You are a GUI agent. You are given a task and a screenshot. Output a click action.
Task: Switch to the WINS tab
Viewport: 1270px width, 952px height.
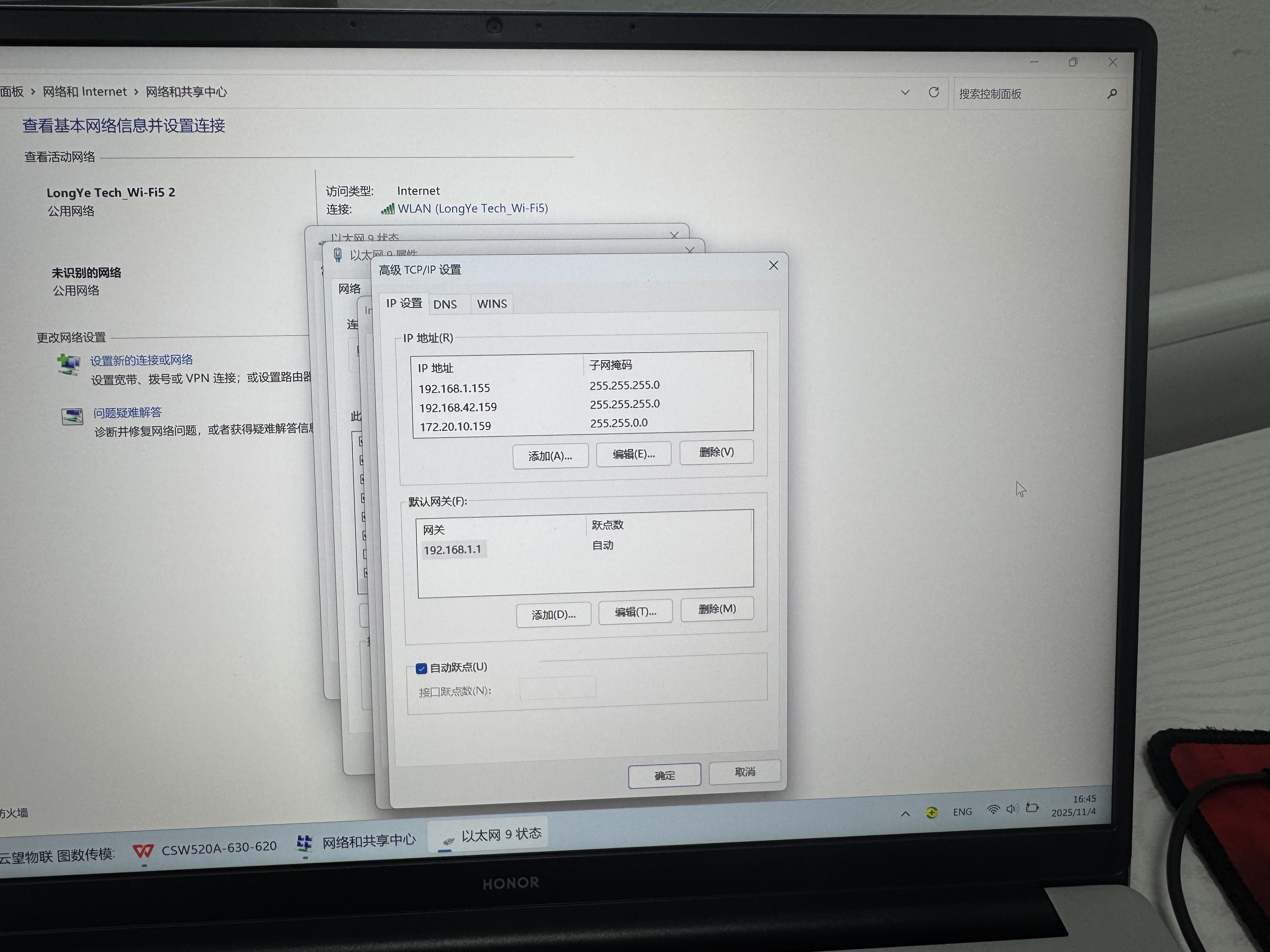pos(491,303)
